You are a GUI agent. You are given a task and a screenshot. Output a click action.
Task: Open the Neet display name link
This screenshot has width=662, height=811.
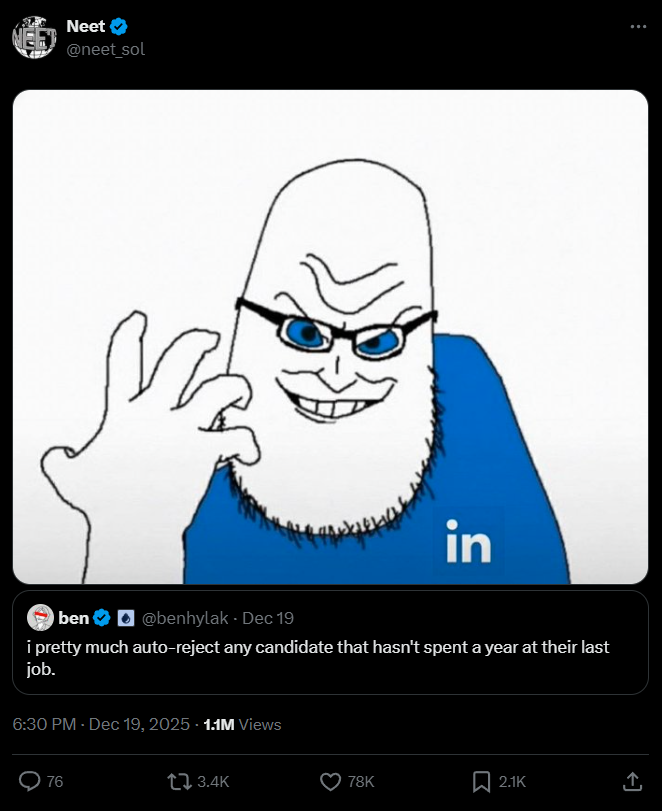(x=85, y=27)
